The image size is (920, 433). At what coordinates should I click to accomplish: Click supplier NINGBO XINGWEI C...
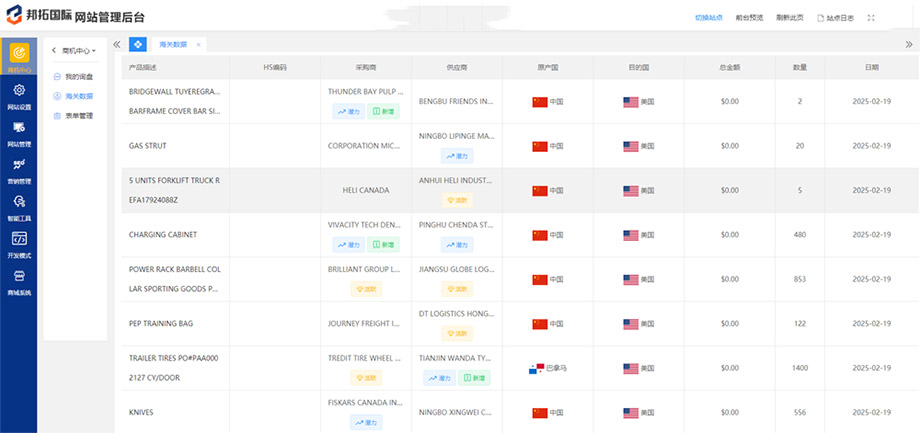tap(456, 412)
